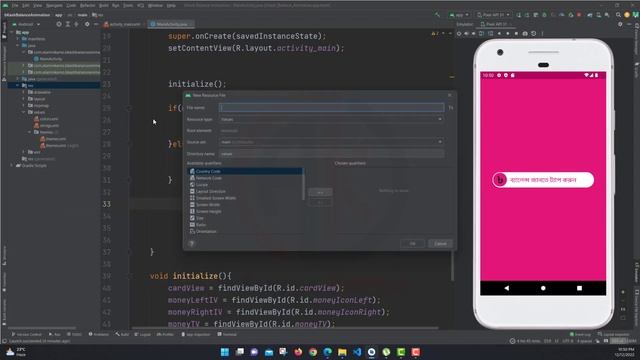Collapse the res folder in project tree

pos(18,86)
